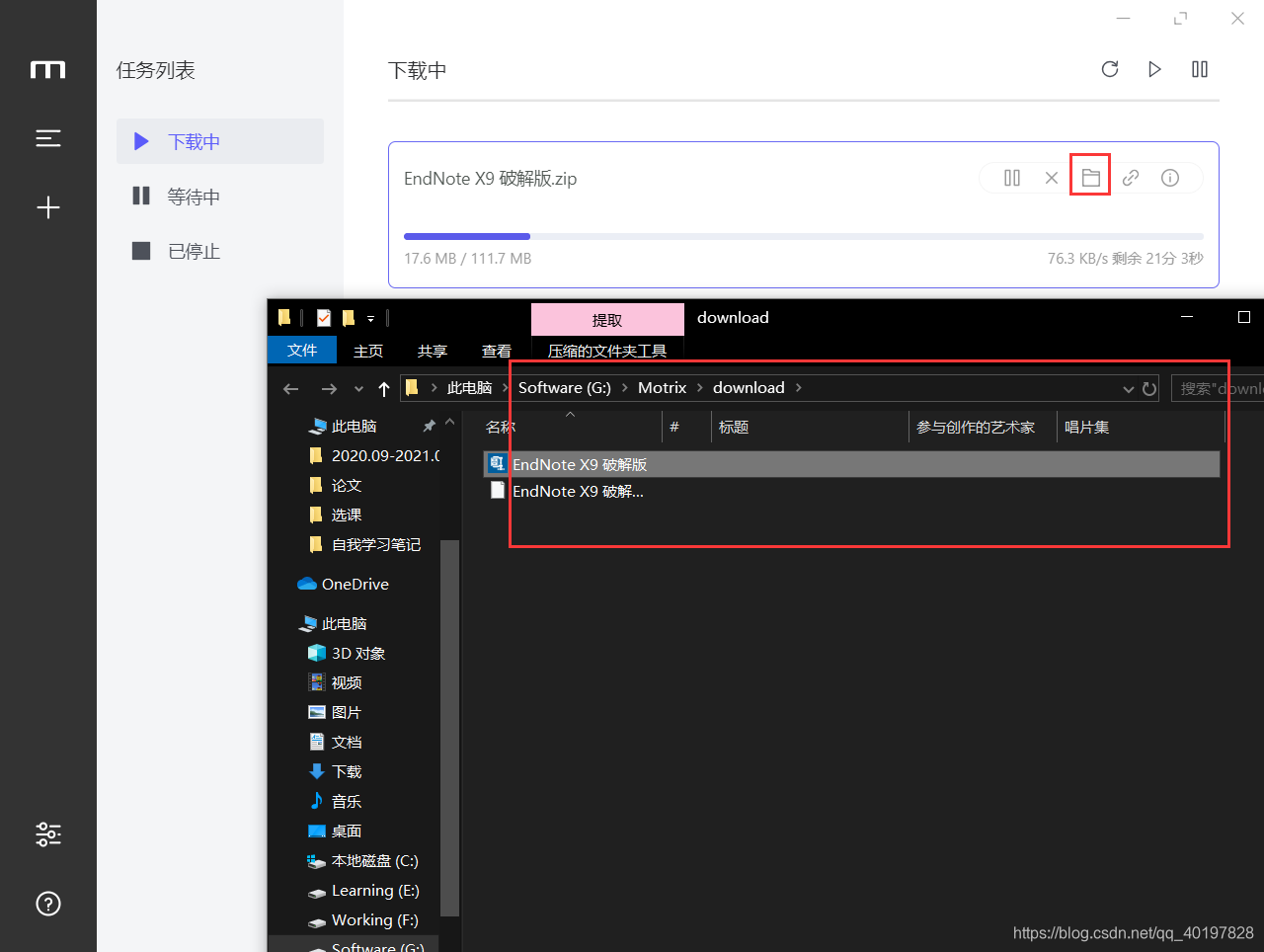1264x952 pixels.
Task: Open 本地磁盘 (C:) in navigation pane
Action: 362,860
